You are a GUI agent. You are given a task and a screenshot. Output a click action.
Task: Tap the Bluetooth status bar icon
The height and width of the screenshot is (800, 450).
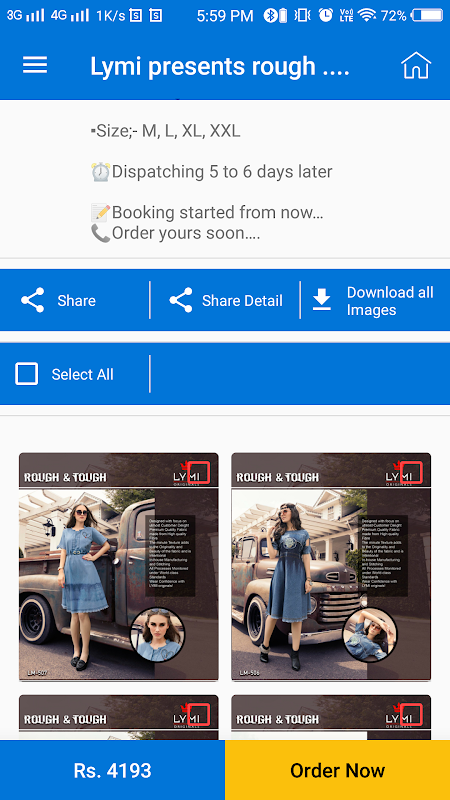(268, 15)
